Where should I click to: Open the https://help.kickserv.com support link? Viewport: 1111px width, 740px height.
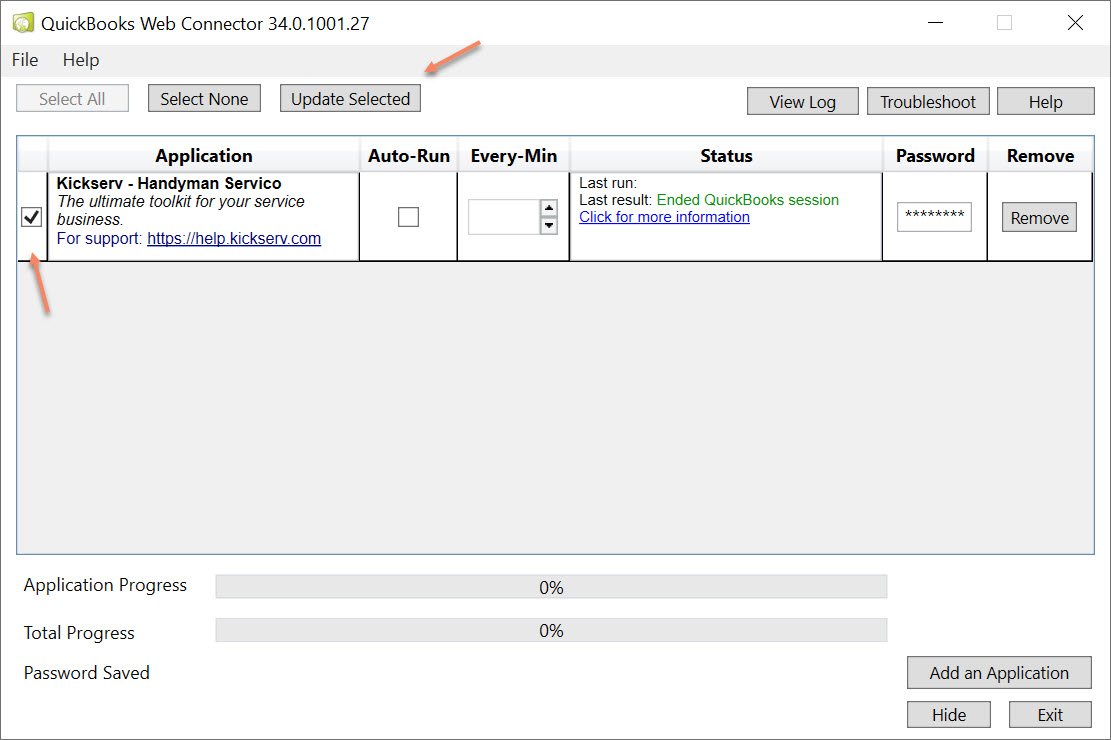coord(234,238)
